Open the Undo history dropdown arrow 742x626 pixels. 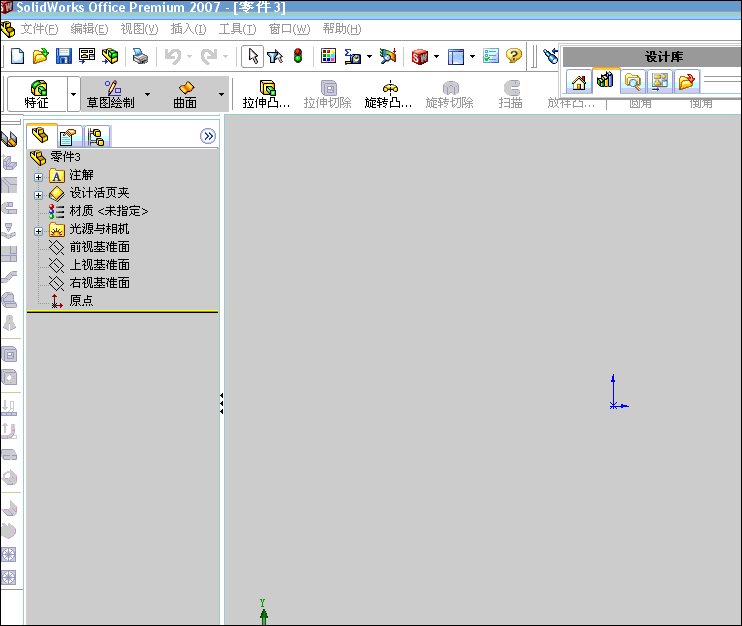(189, 56)
